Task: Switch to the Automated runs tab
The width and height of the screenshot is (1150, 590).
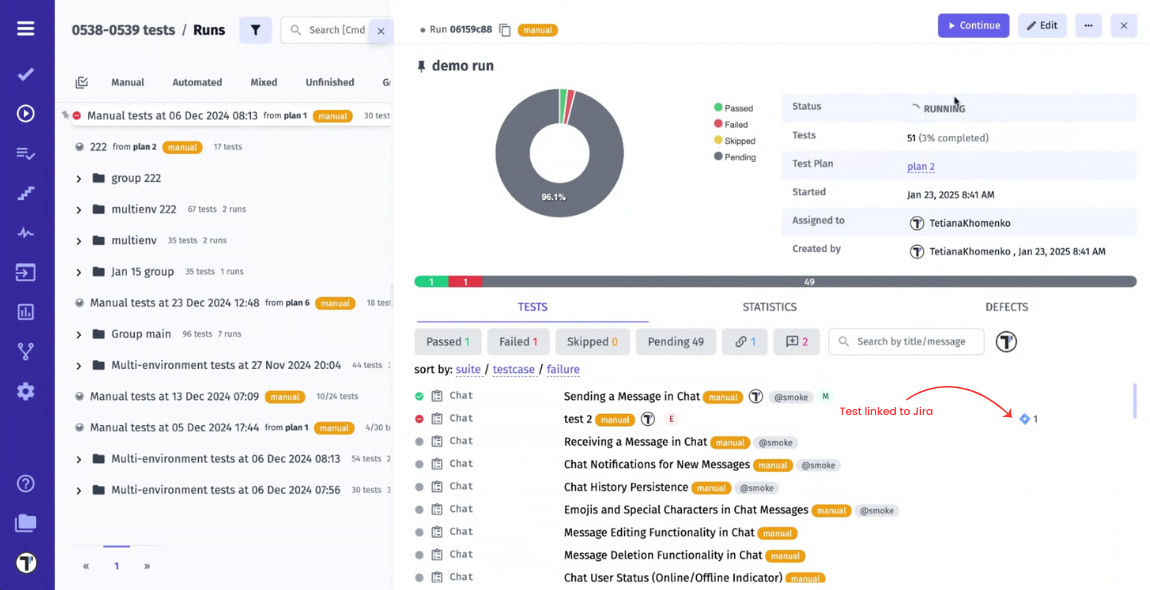Action: pyautogui.click(x=196, y=82)
